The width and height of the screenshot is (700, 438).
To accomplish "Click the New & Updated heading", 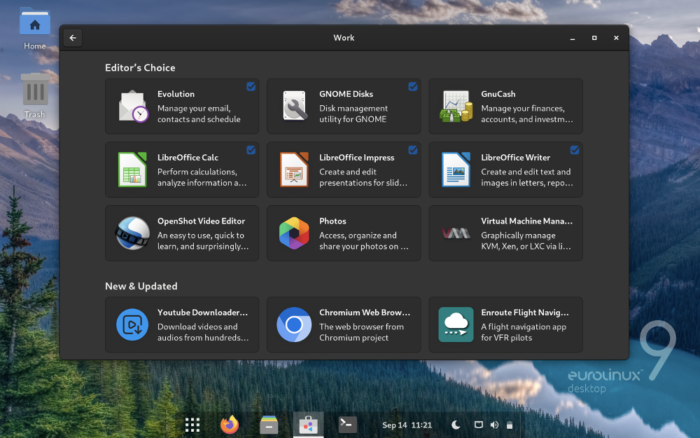I will click(141, 286).
